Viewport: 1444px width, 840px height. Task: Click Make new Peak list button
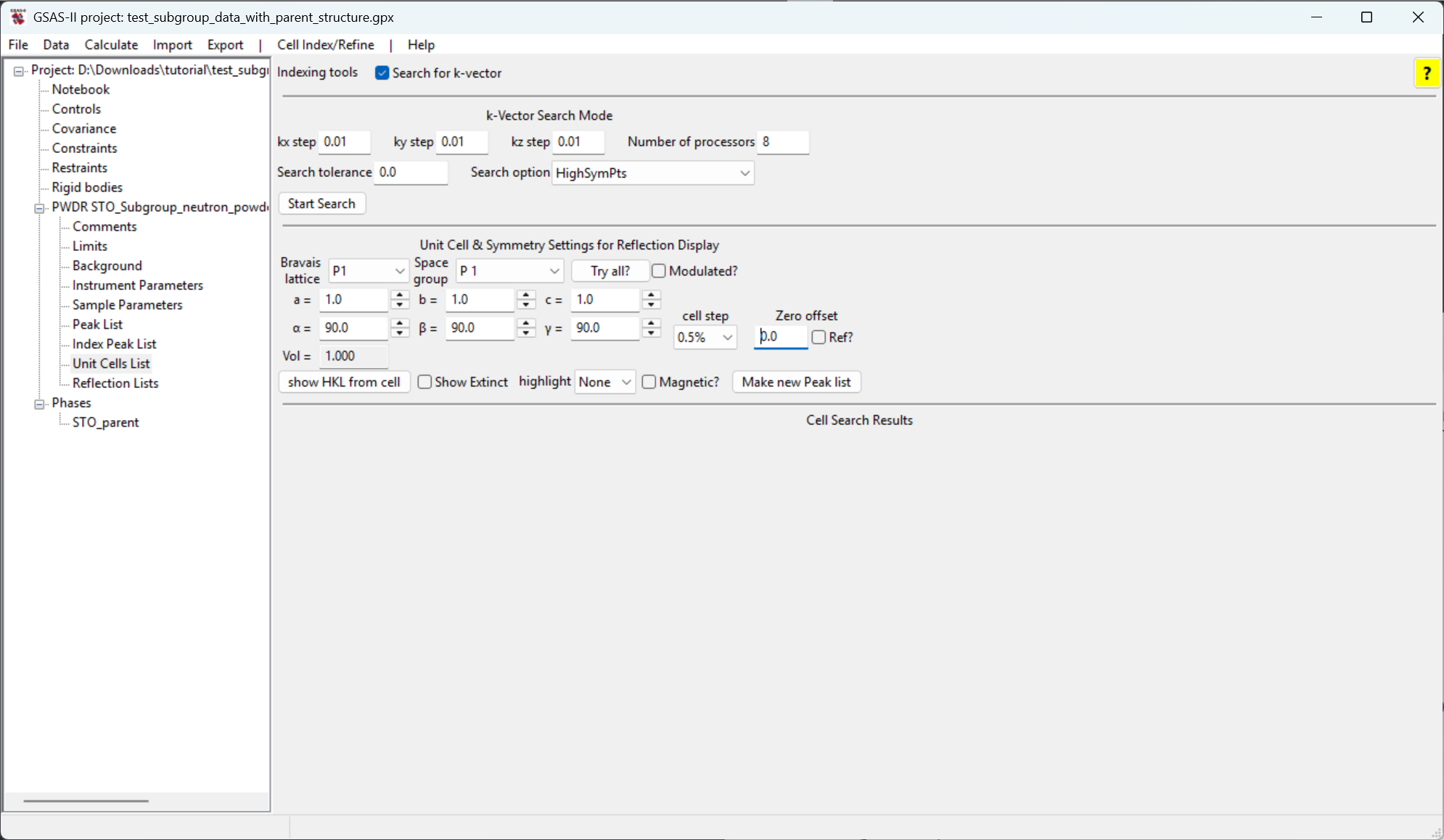tap(796, 382)
